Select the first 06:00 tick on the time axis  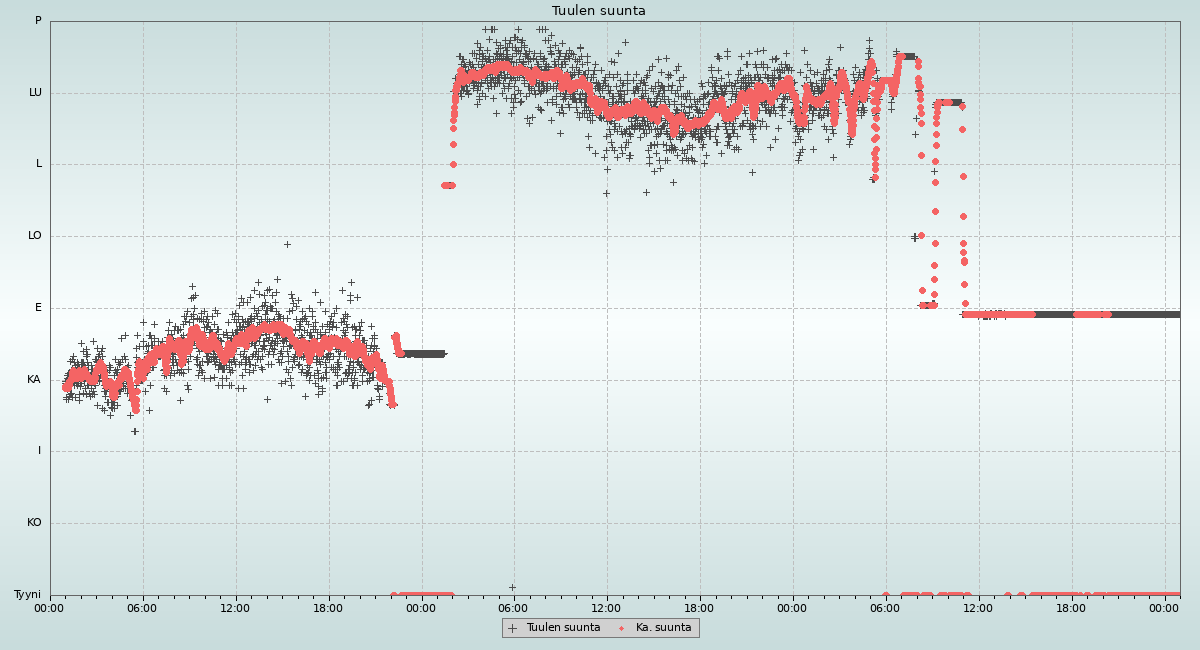pos(143,608)
